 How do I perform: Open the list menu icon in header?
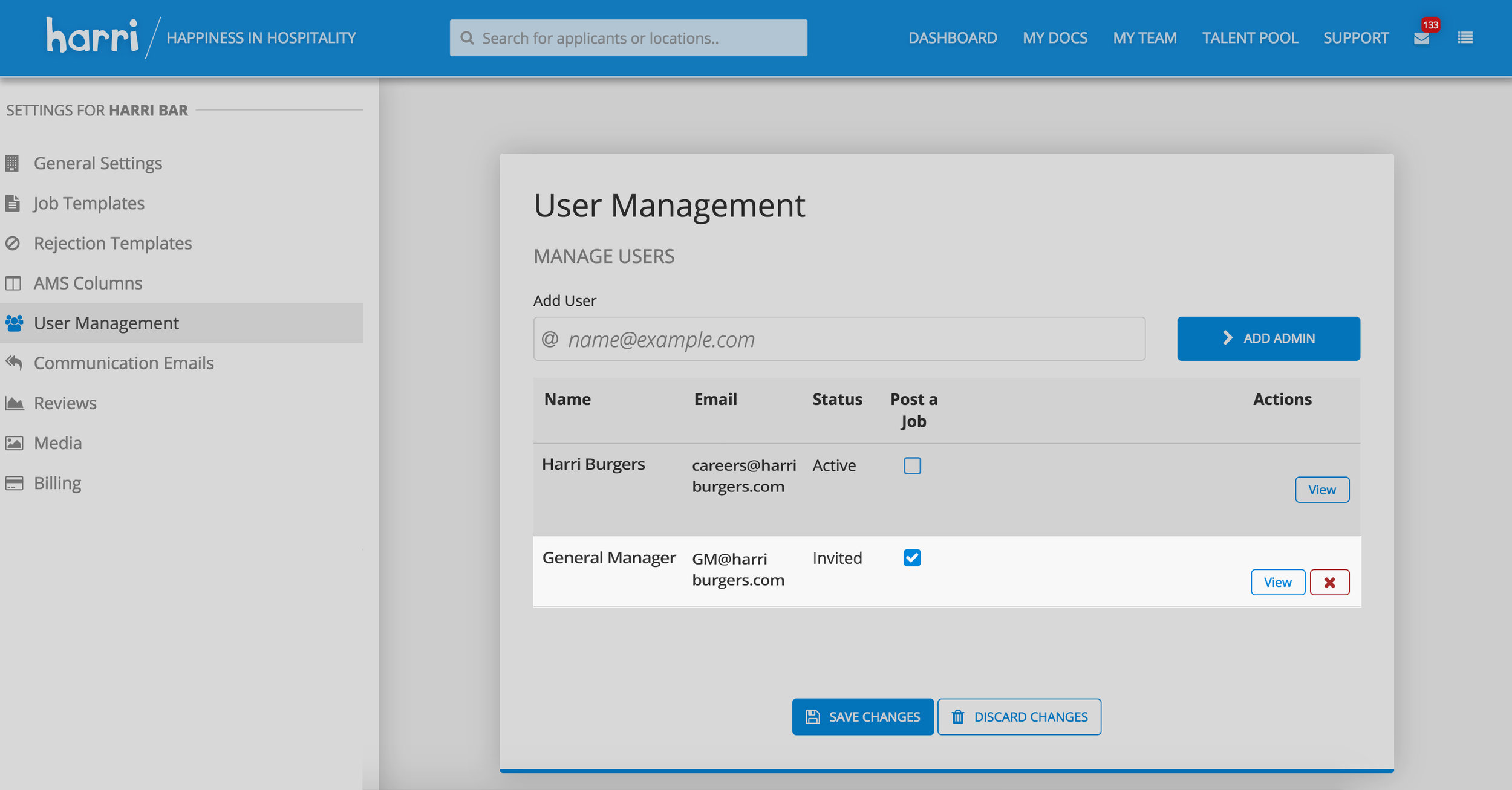tap(1465, 38)
